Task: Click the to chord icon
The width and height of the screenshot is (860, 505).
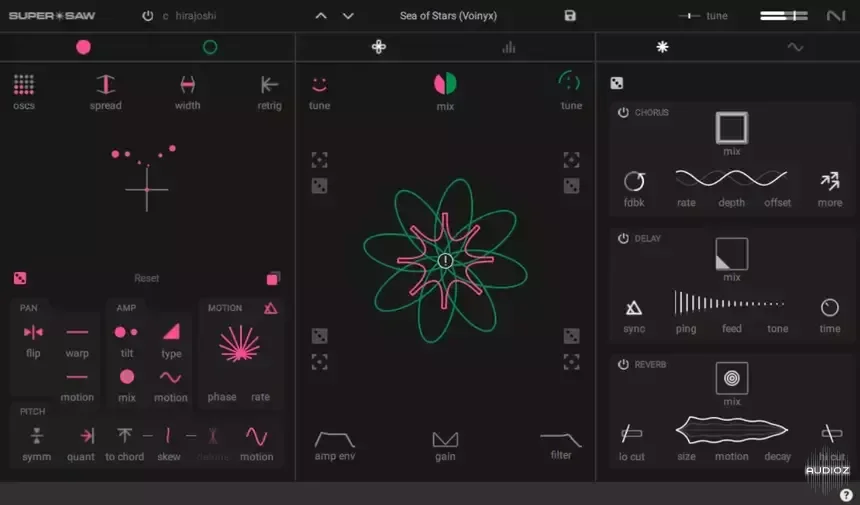Action: (x=125, y=435)
